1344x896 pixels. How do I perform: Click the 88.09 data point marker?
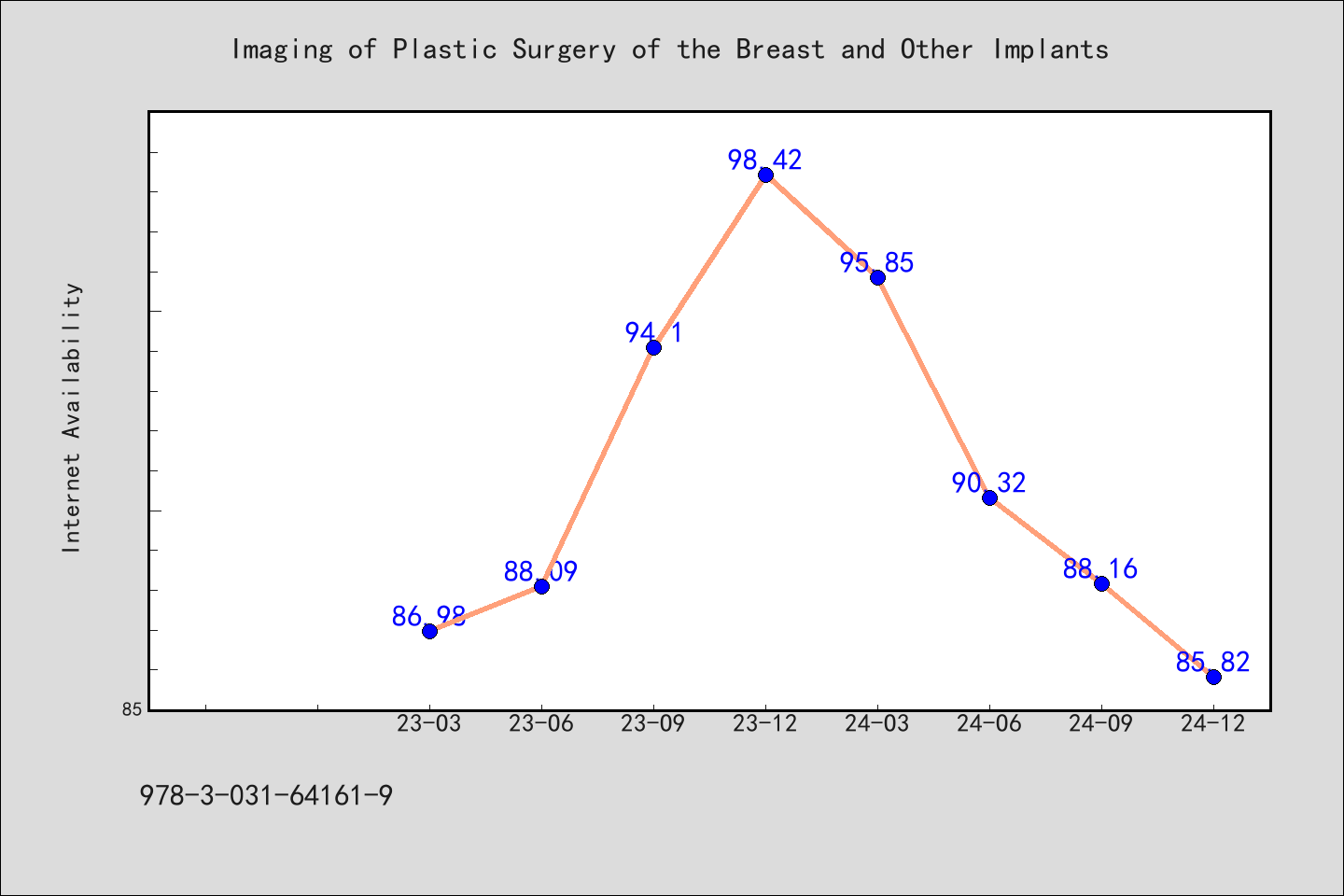point(541,586)
